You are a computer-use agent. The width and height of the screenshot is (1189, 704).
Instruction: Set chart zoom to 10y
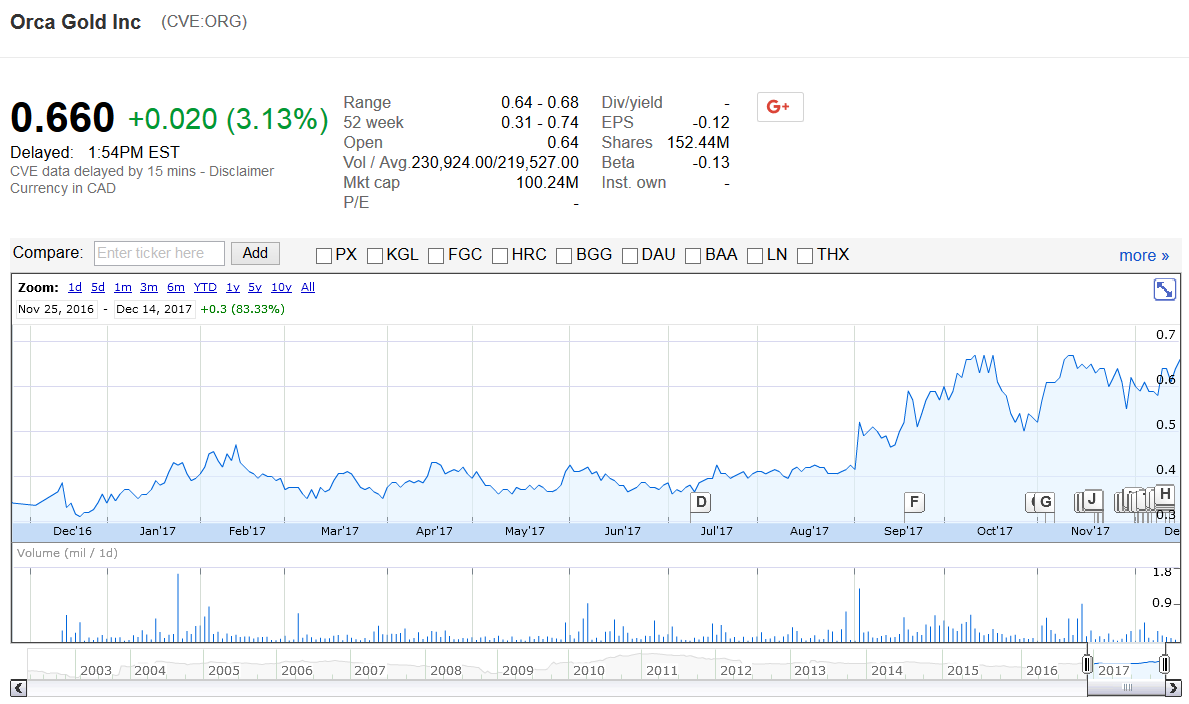281,288
